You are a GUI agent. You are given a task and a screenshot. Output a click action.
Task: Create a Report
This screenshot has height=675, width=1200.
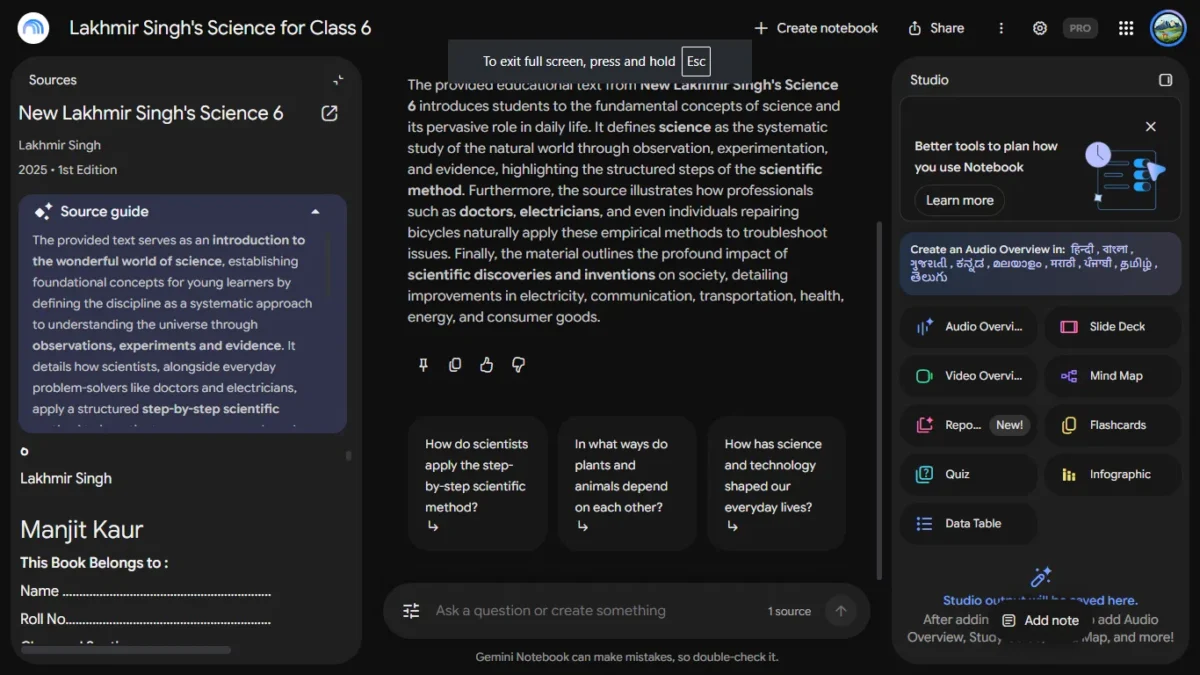(x=969, y=425)
